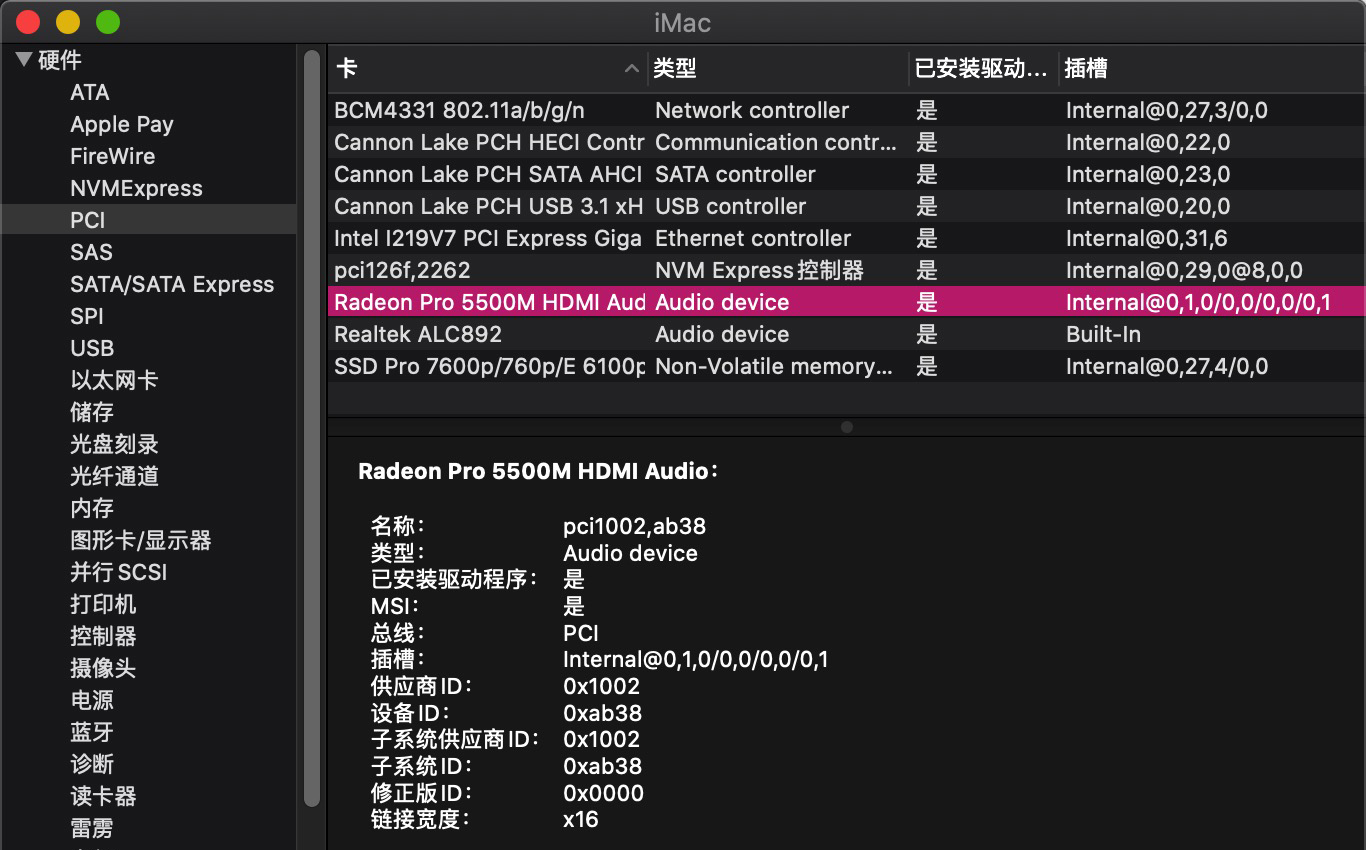
Task: Open the 内存 memory entry
Action: tap(92, 508)
